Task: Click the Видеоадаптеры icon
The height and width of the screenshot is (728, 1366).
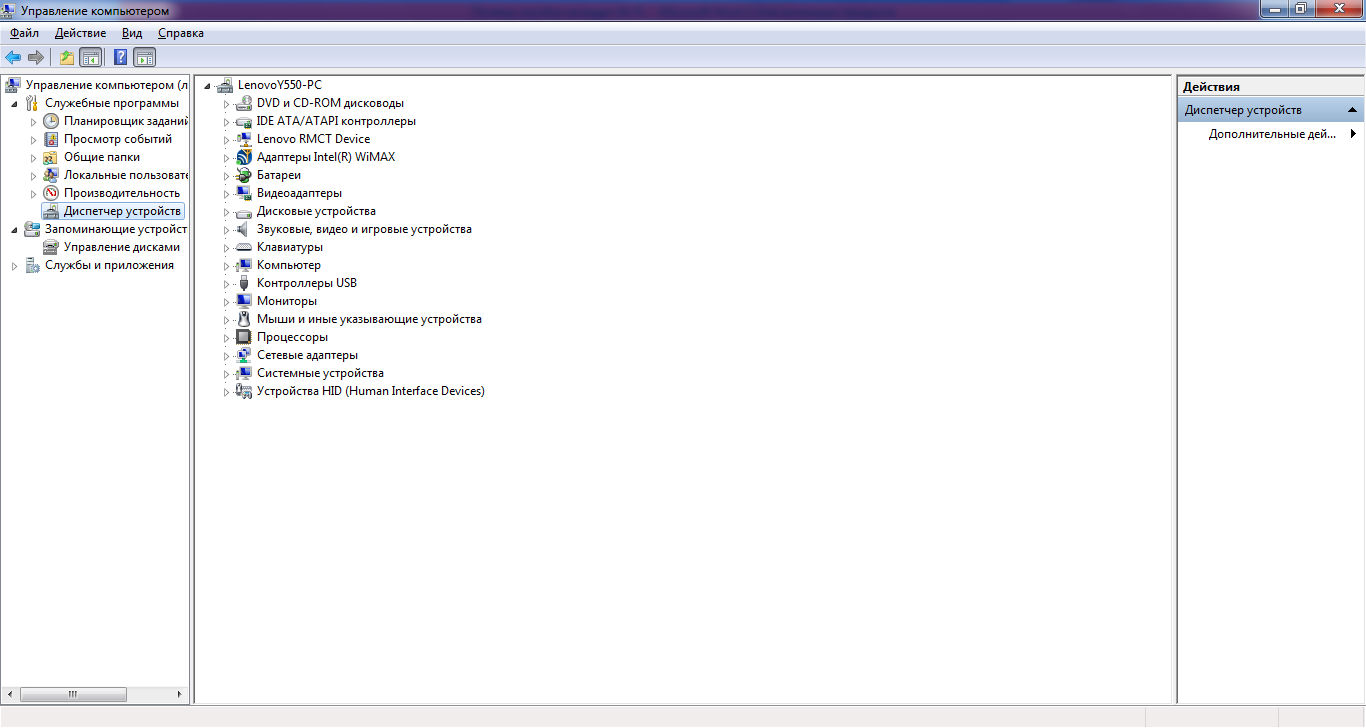Action: tap(243, 193)
